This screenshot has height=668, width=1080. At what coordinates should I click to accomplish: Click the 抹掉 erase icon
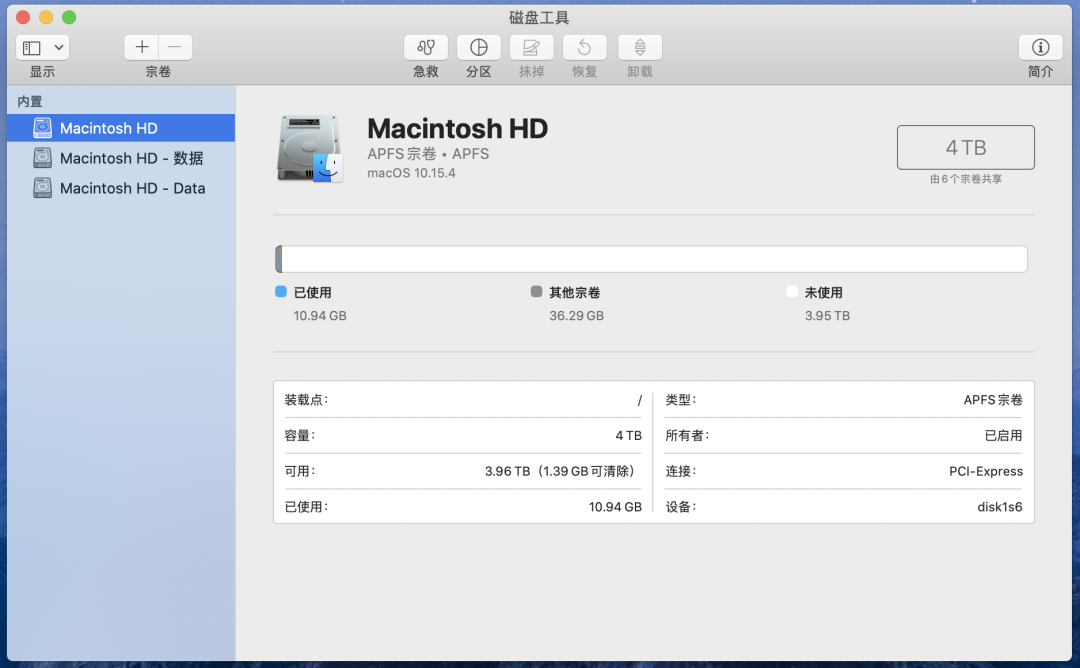pos(531,47)
